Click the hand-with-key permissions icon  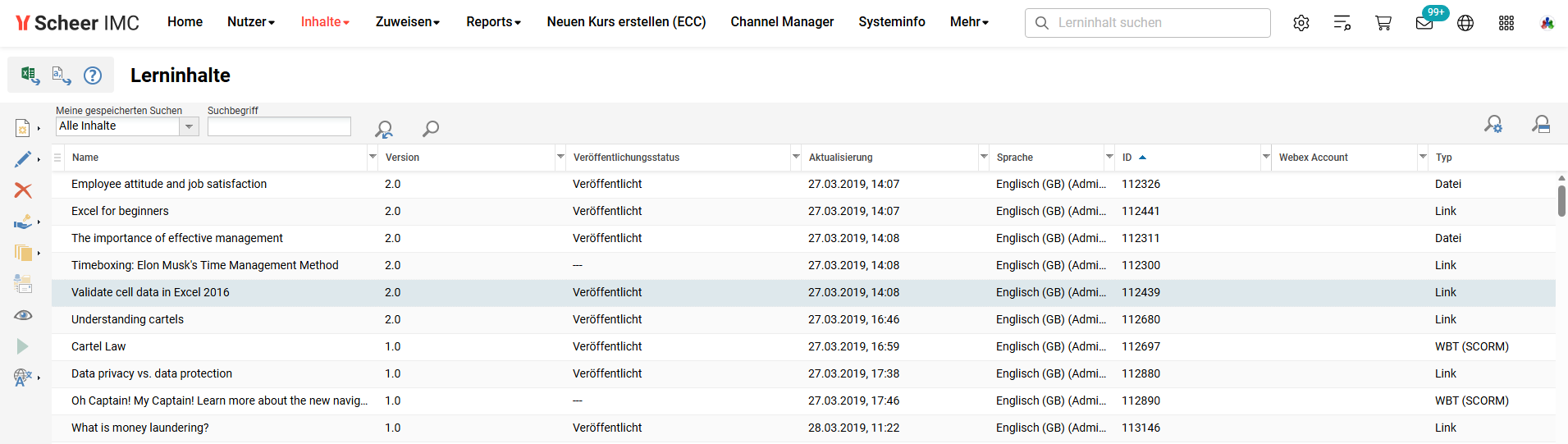pos(23,222)
